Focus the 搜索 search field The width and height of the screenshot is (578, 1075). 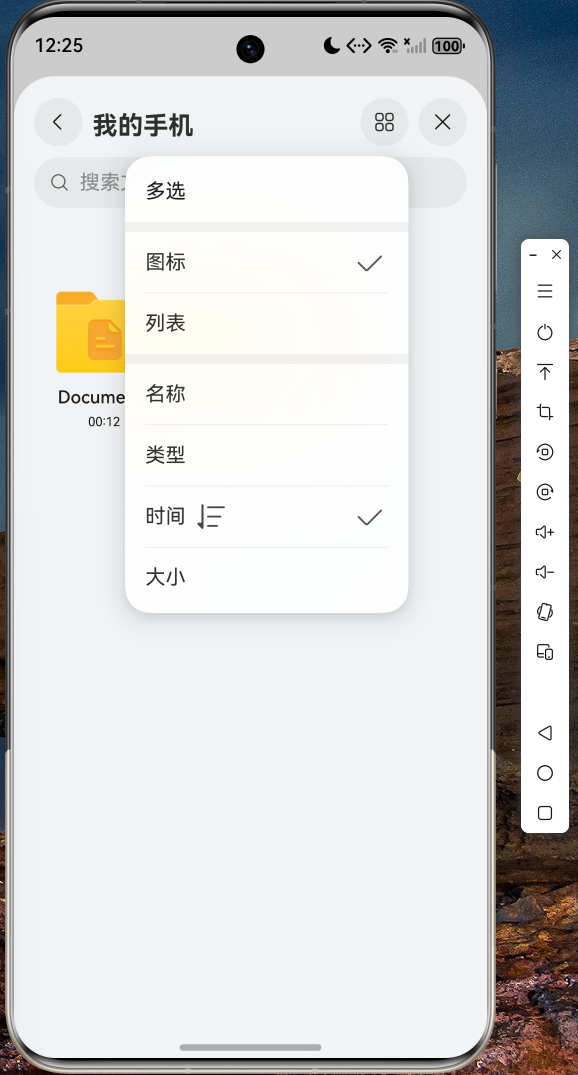250,182
